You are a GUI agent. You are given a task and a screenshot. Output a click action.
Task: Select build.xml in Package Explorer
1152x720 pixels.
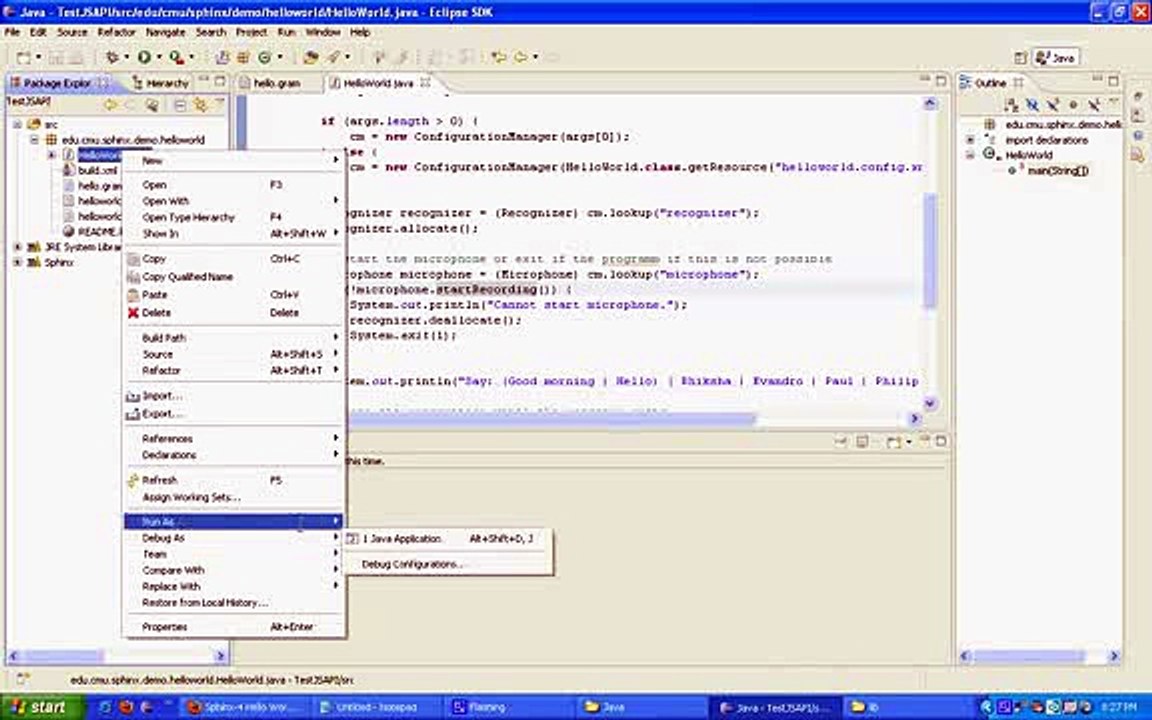coord(97,170)
